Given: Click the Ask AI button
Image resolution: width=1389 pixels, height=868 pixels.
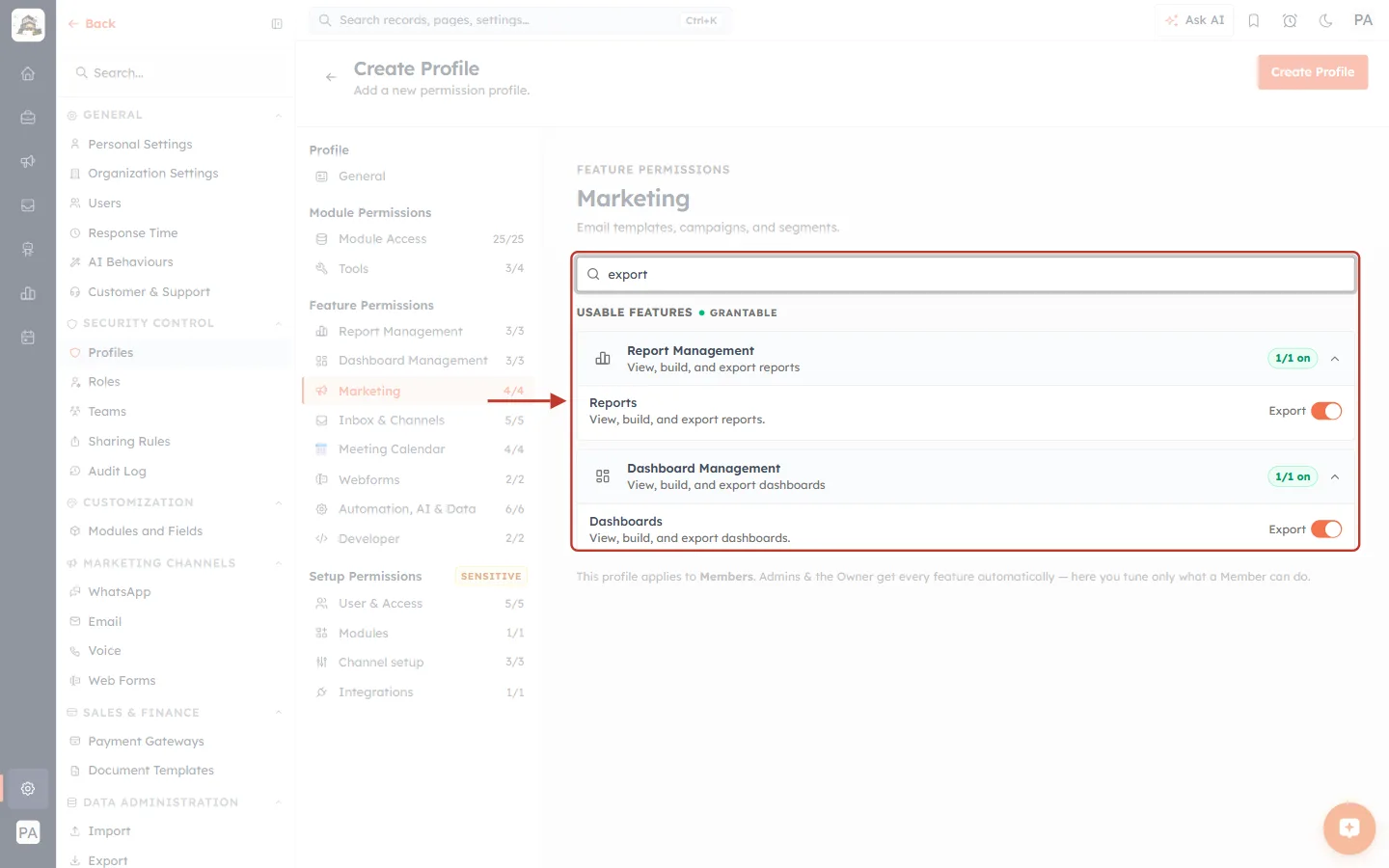Looking at the screenshot, I should [1194, 20].
